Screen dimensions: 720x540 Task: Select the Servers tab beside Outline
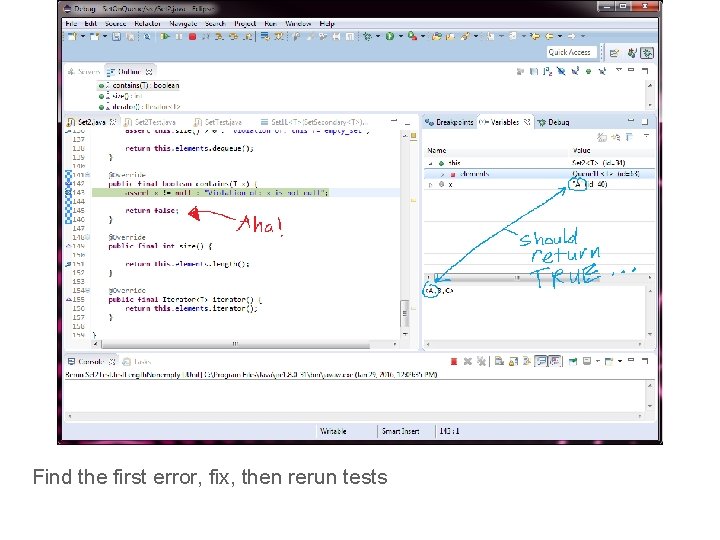pos(84,72)
